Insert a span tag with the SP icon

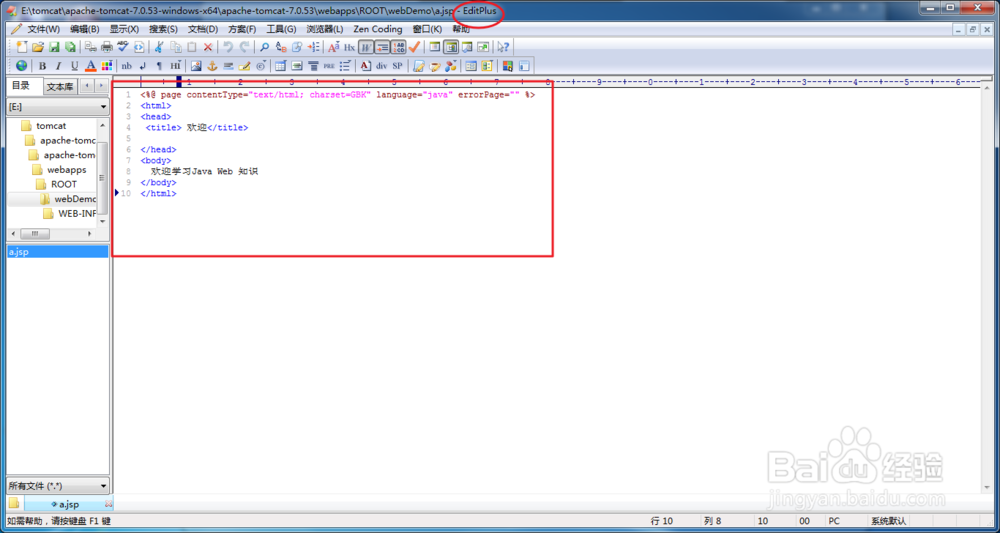(x=397, y=66)
